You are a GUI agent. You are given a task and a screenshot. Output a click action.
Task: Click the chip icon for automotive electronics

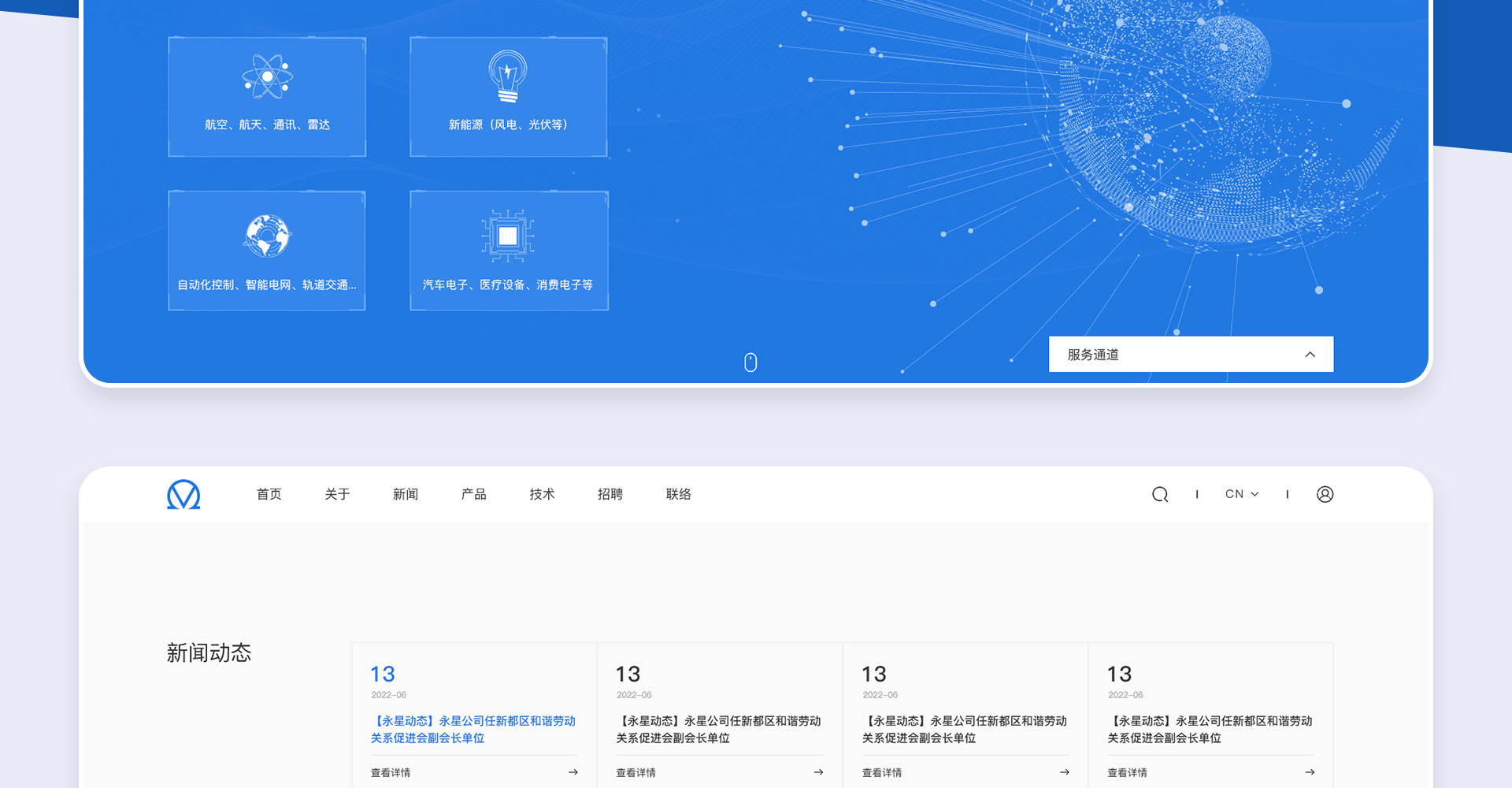tap(508, 236)
